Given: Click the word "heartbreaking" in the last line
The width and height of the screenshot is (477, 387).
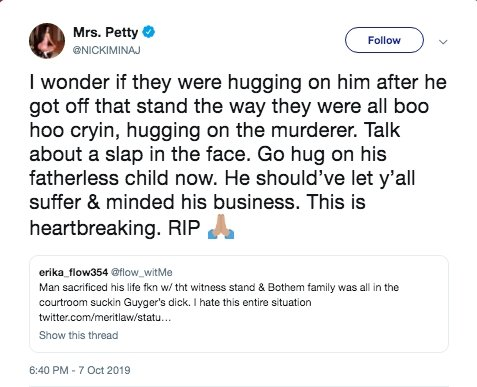Looking at the screenshot, I should pos(93,227).
